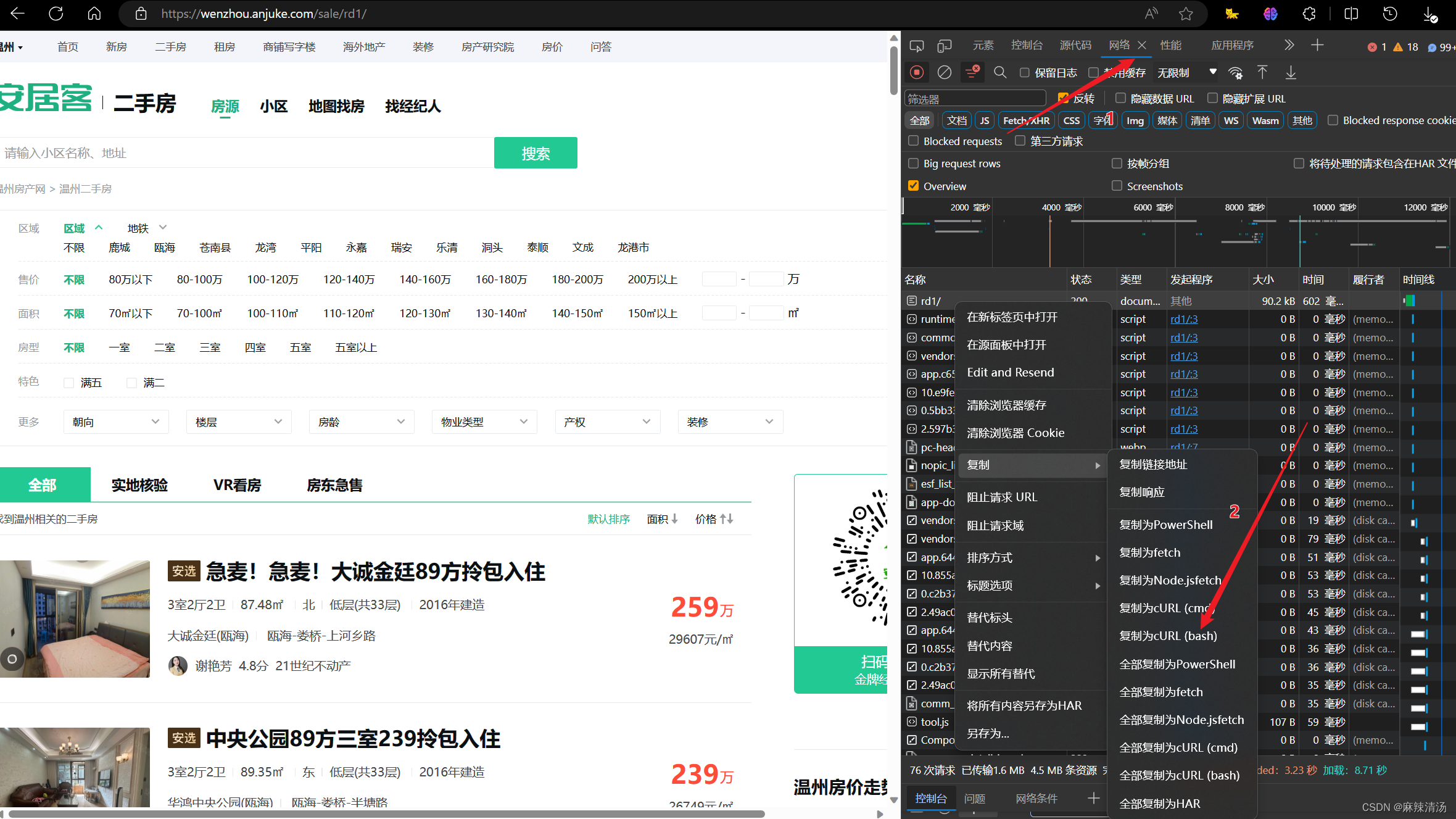
Task: Click the errors count red indicator
Action: 1377,47
